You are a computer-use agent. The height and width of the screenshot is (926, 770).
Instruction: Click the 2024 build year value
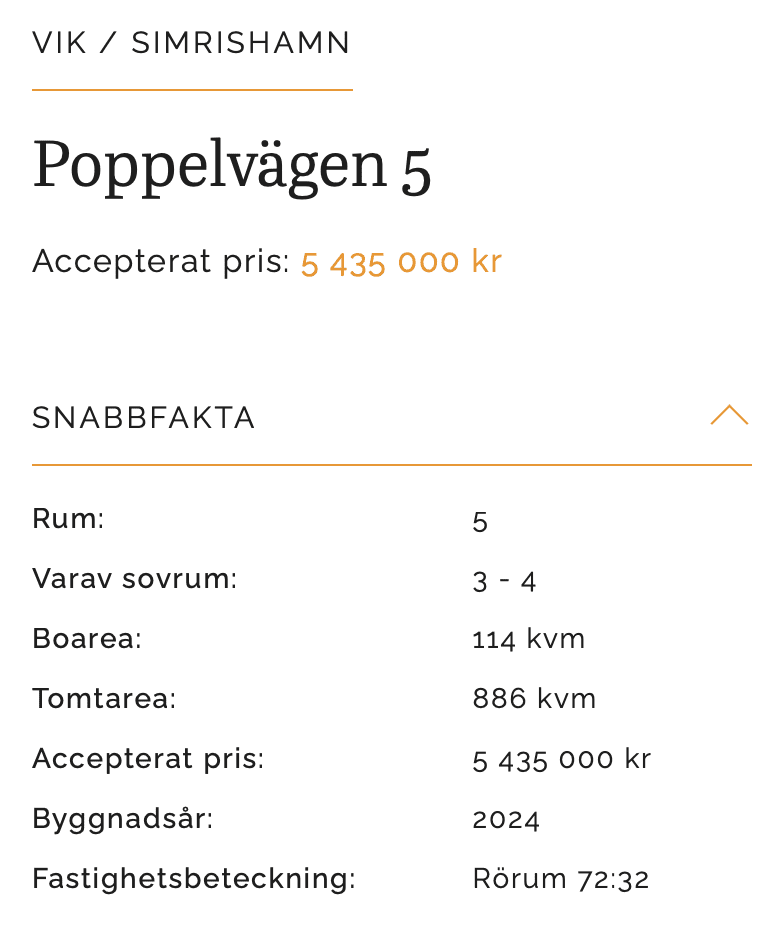click(506, 820)
